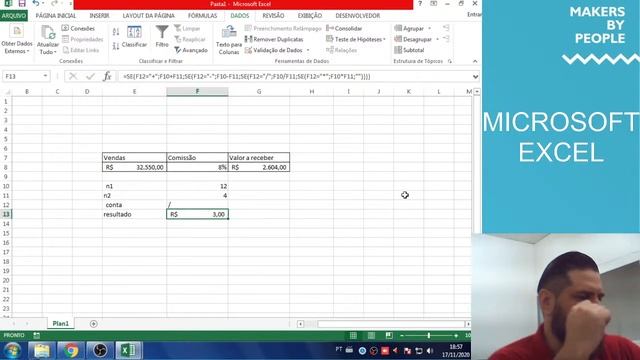Click the Desagrupar button
This screenshot has height=360, width=640.
(x=413, y=39)
